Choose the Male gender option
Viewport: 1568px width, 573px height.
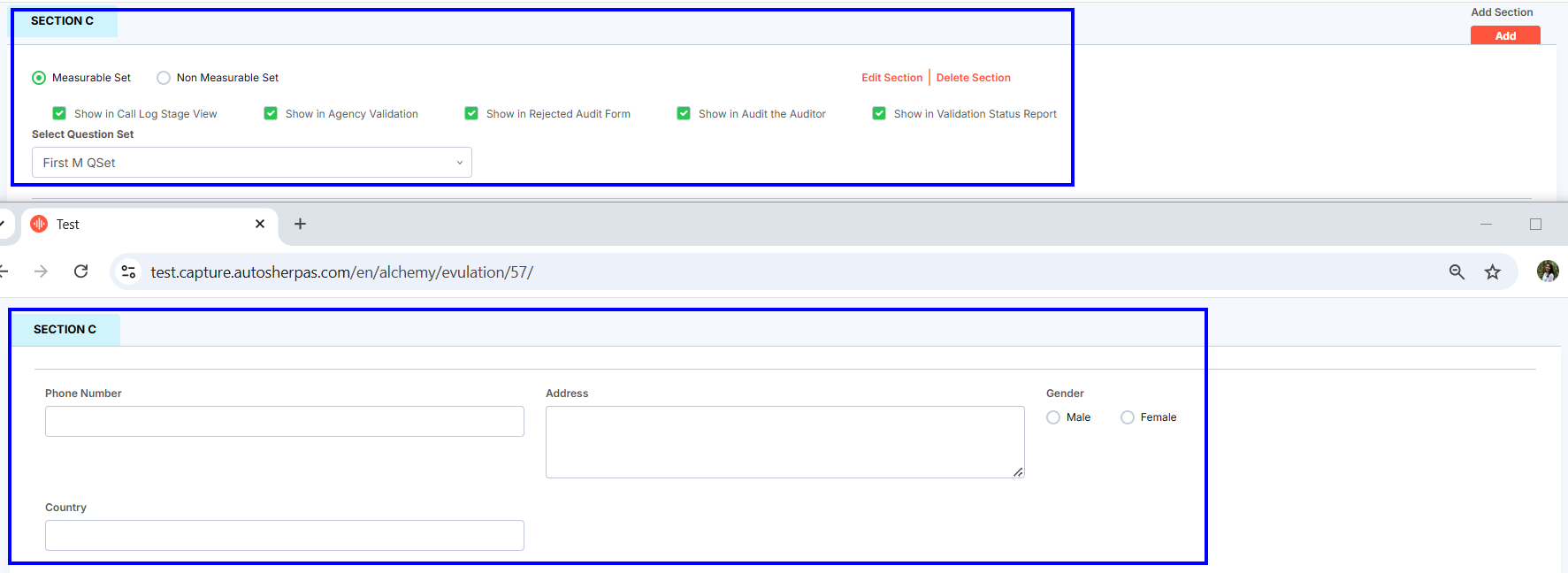1053,417
